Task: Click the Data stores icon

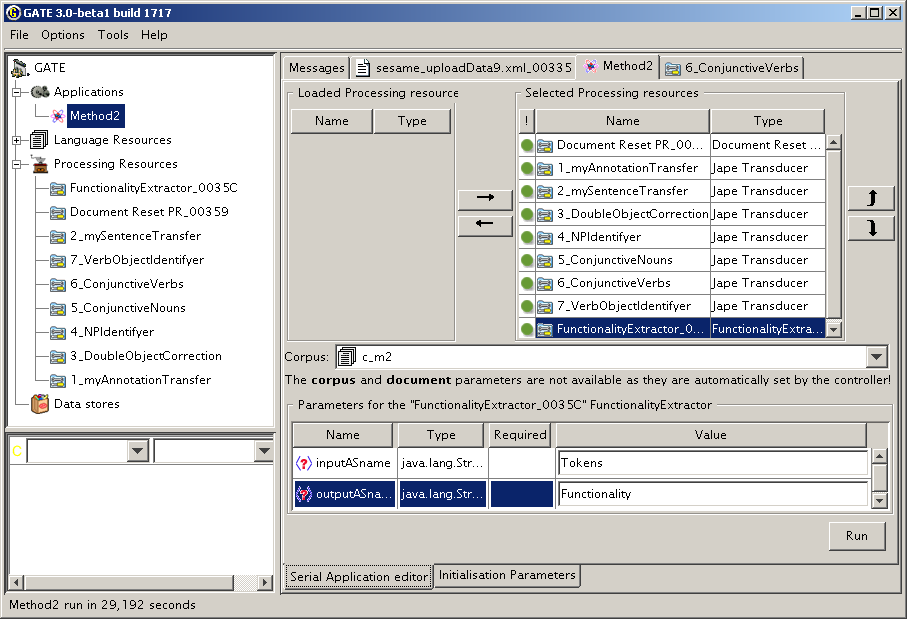Action: pos(40,404)
